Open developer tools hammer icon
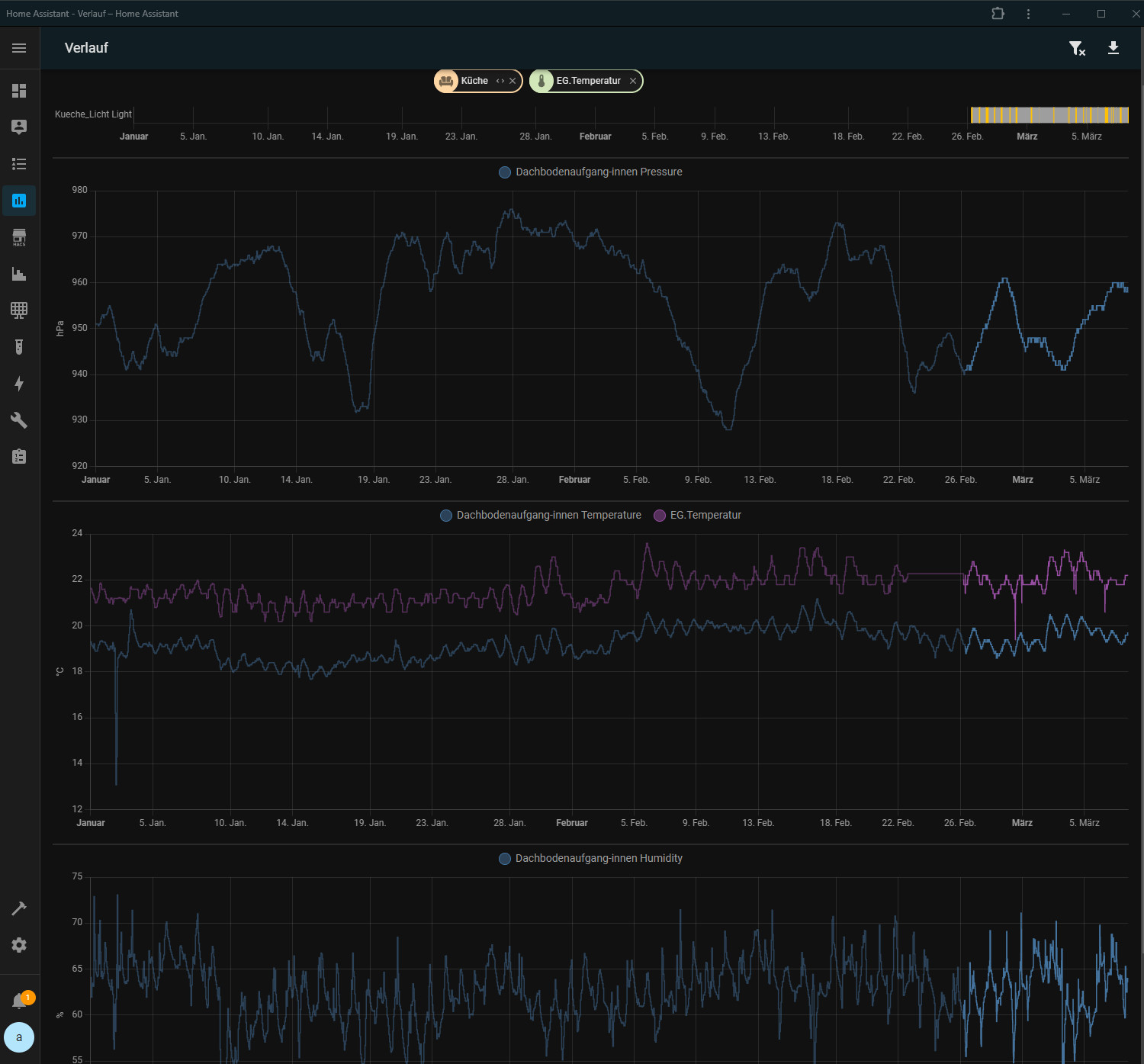Viewport: 1144px width, 1064px height. tap(19, 908)
